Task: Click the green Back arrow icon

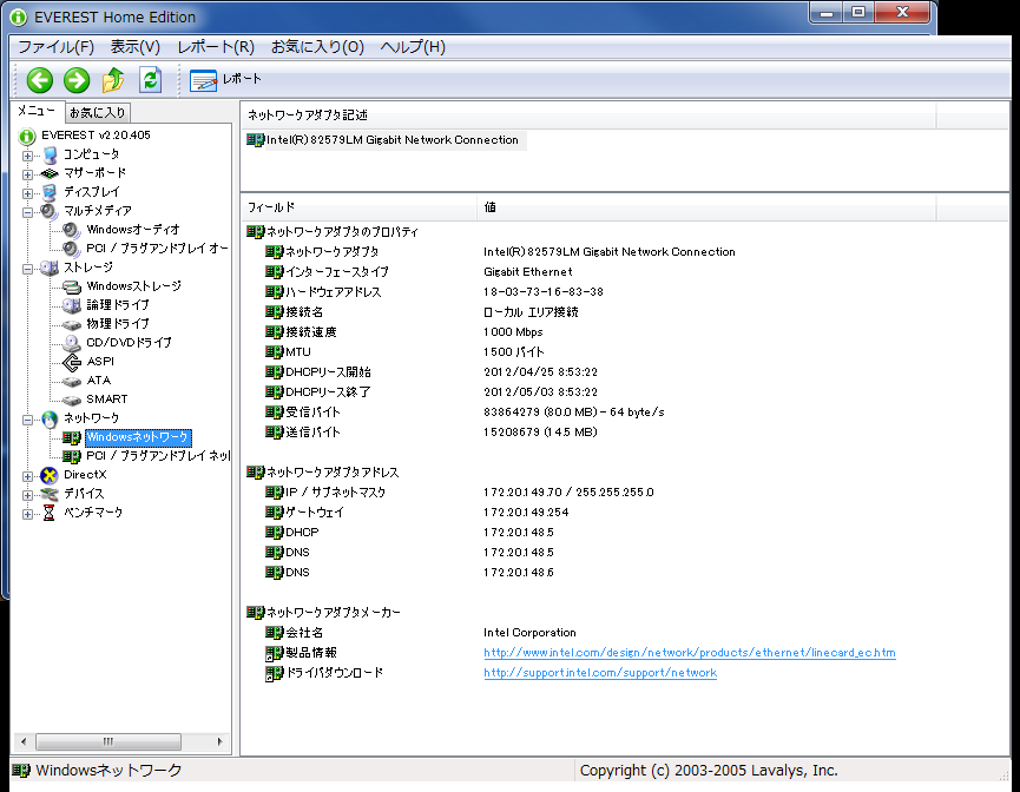Action: click(40, 81)
